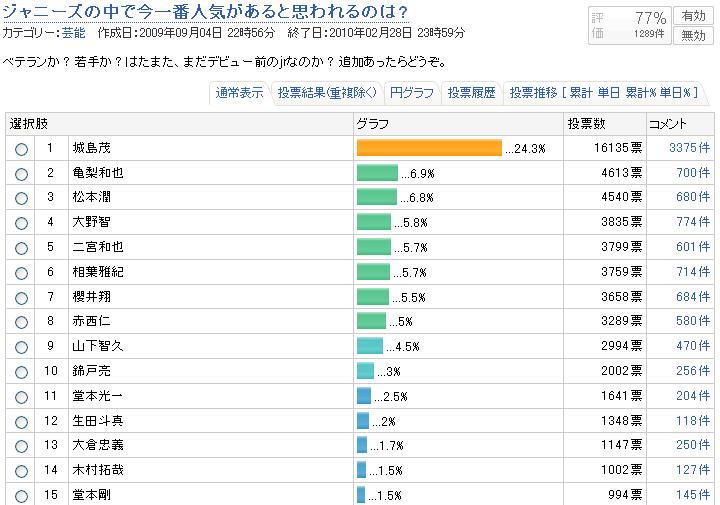Open the 芸能 category link
720x505 pixels.
(73, 33)
